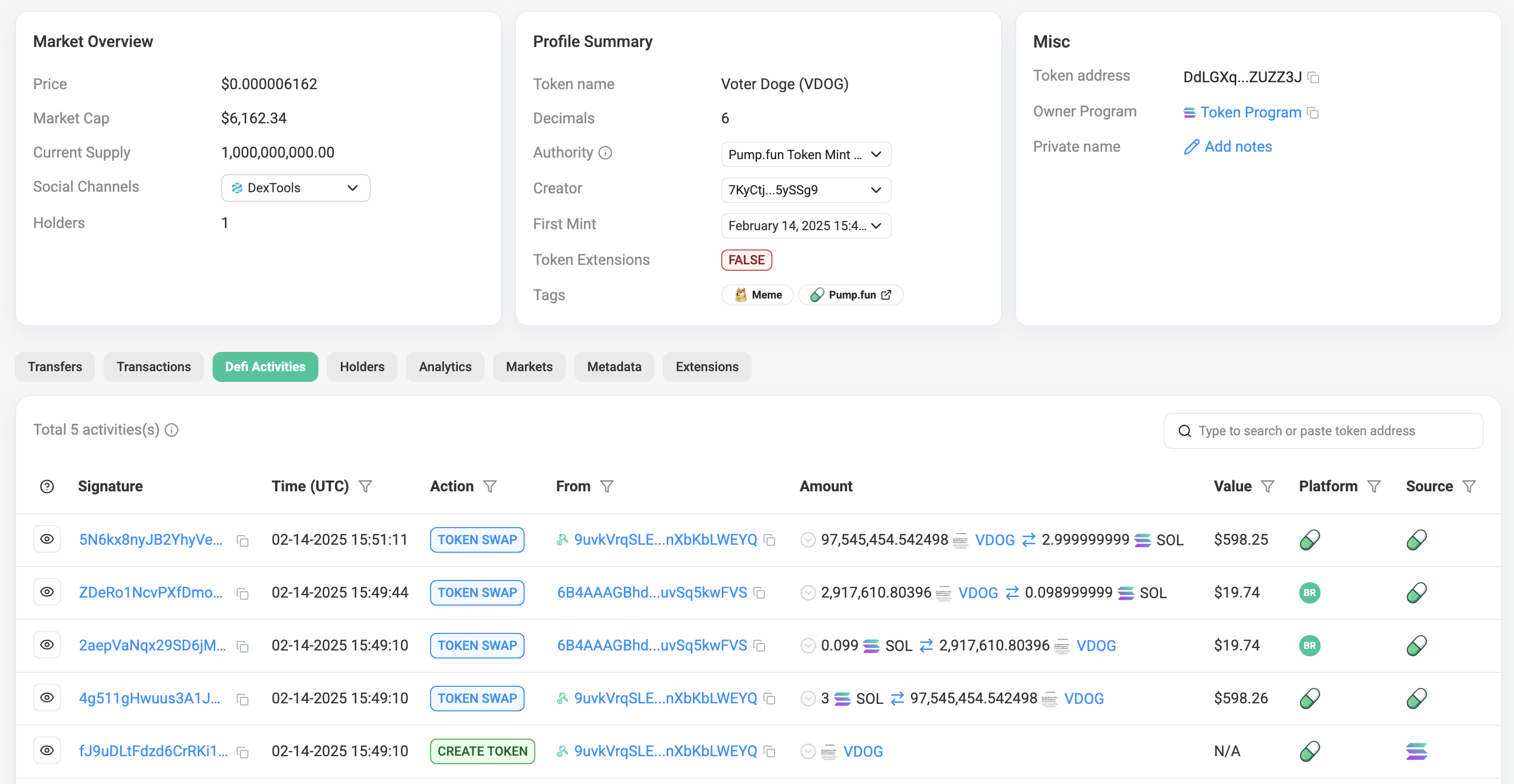Open address 6B4AAAGBhd in 15:49:44 row
The height and width of the screenshot is (784, 1514).
[652, 593]
